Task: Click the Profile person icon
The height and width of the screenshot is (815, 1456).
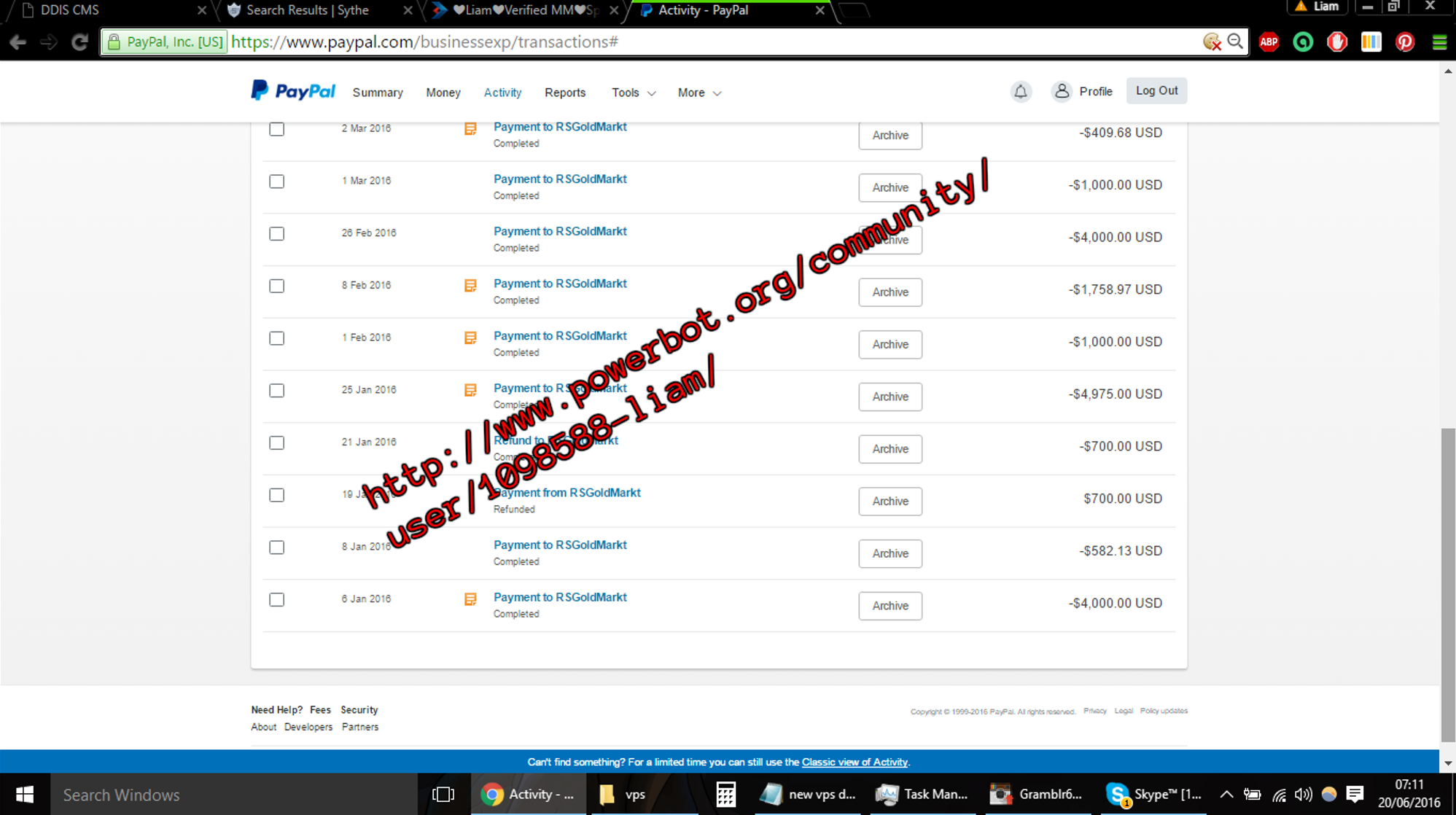Action: tap(1062, 91)
